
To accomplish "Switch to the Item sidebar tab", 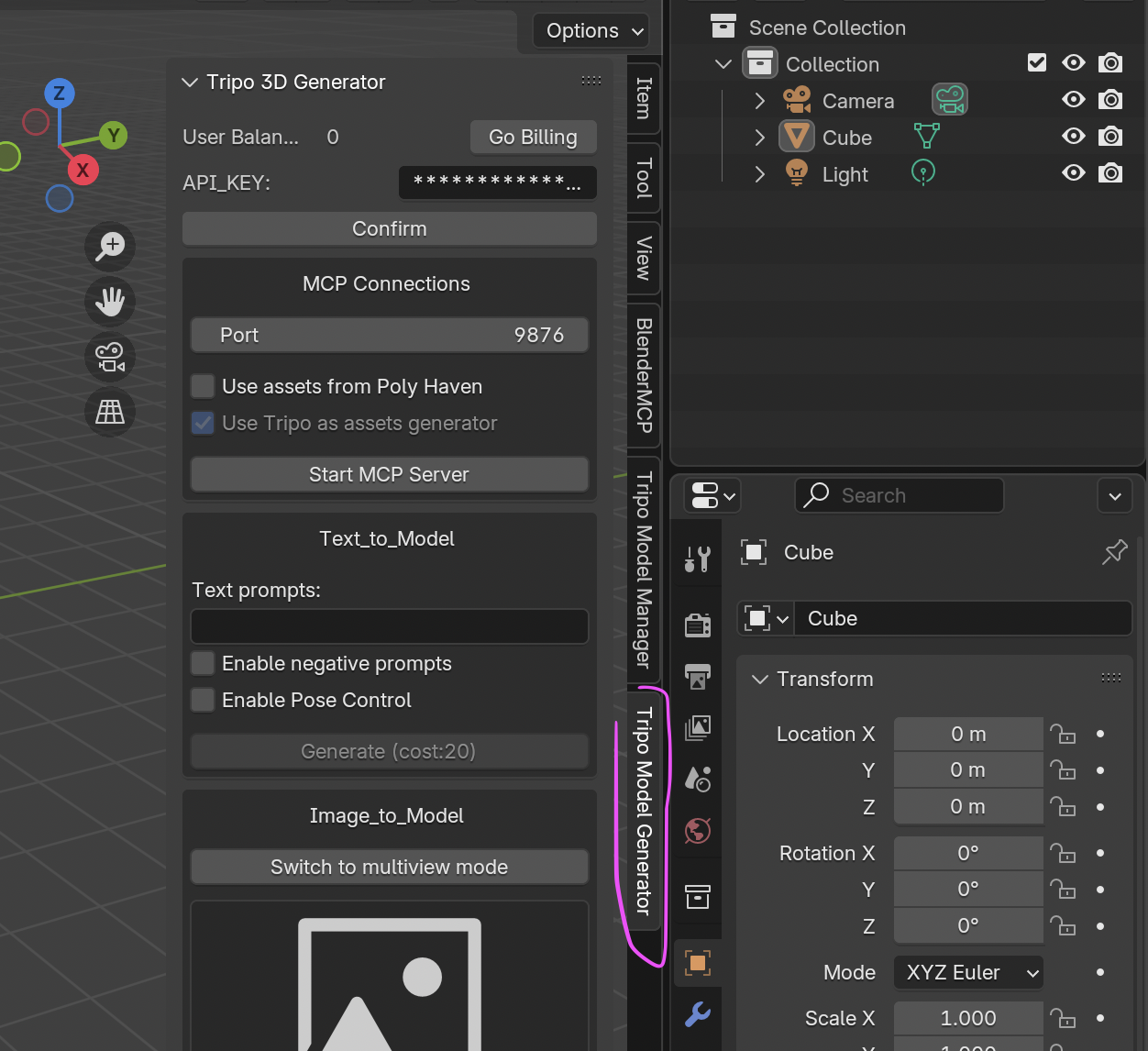I will [x=644, y=98].
